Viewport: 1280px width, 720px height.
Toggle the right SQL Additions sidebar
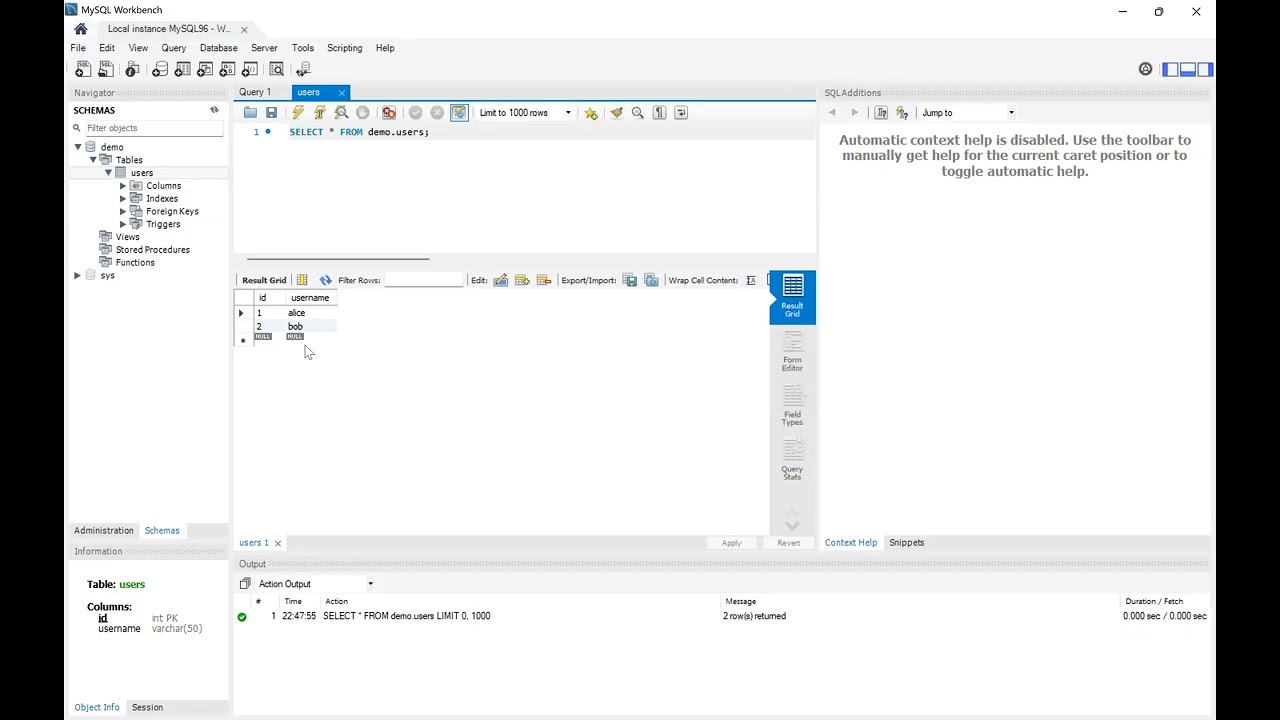1205,69
